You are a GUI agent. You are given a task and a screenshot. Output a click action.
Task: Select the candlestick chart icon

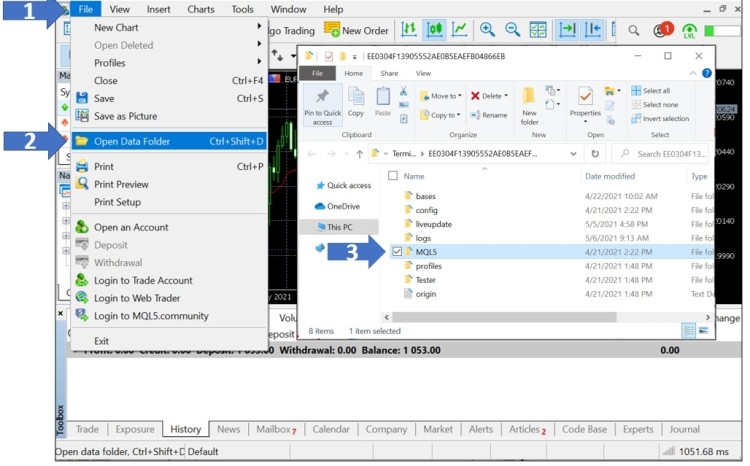[435, 30]
